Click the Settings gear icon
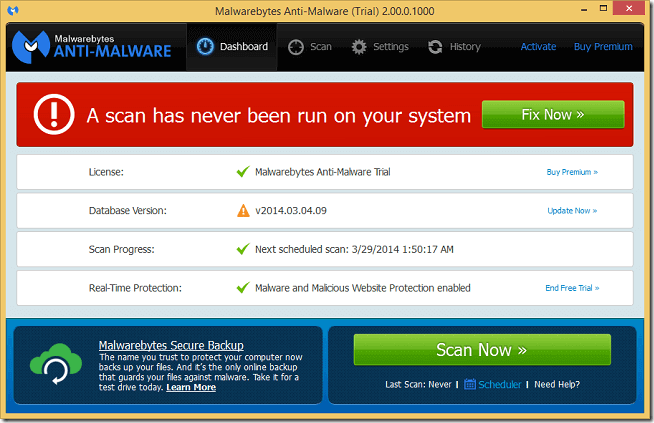This screenshot has width=654, height=423. (359, 47)
